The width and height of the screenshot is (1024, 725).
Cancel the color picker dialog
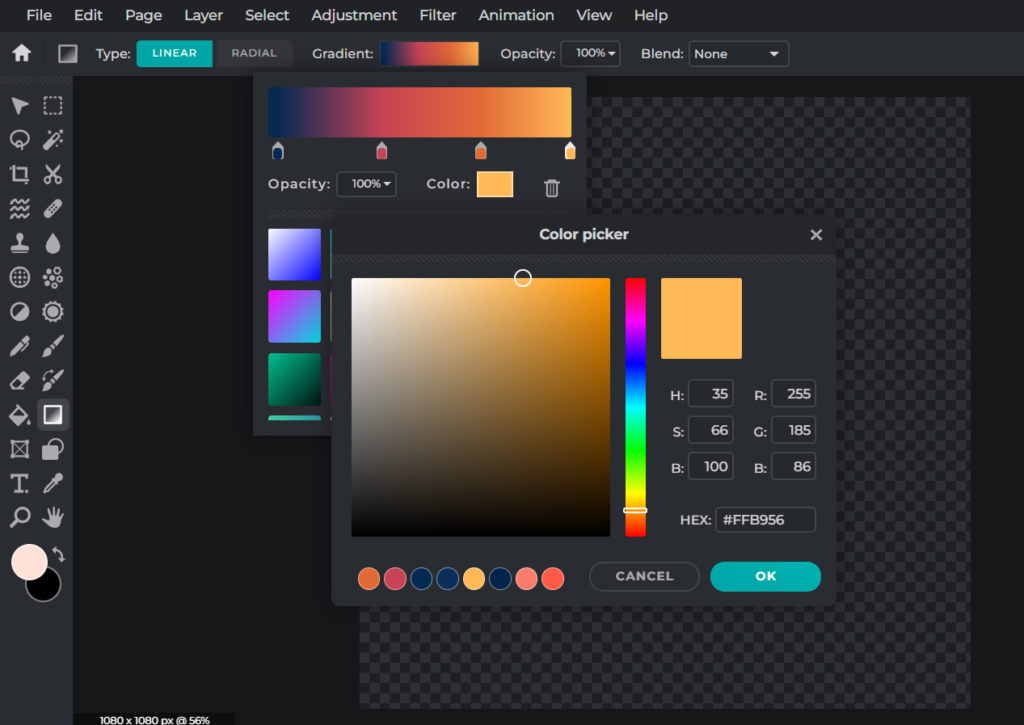pos(644,576)
